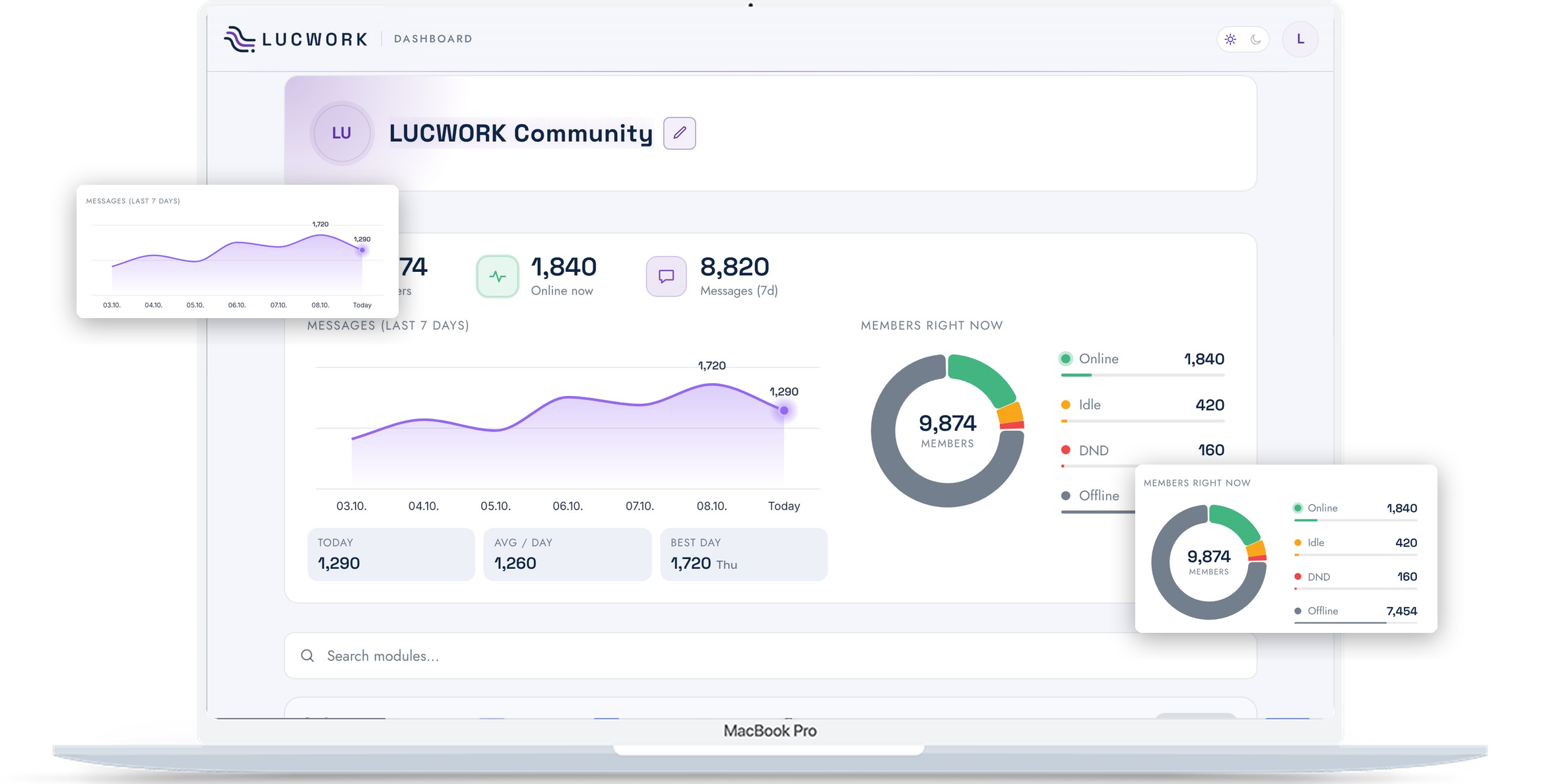Image resolution: width=1551 pixels, height=784 pixels.
Task: Select the TODAY 1,290 stat card
Action: tap(391, 554)
